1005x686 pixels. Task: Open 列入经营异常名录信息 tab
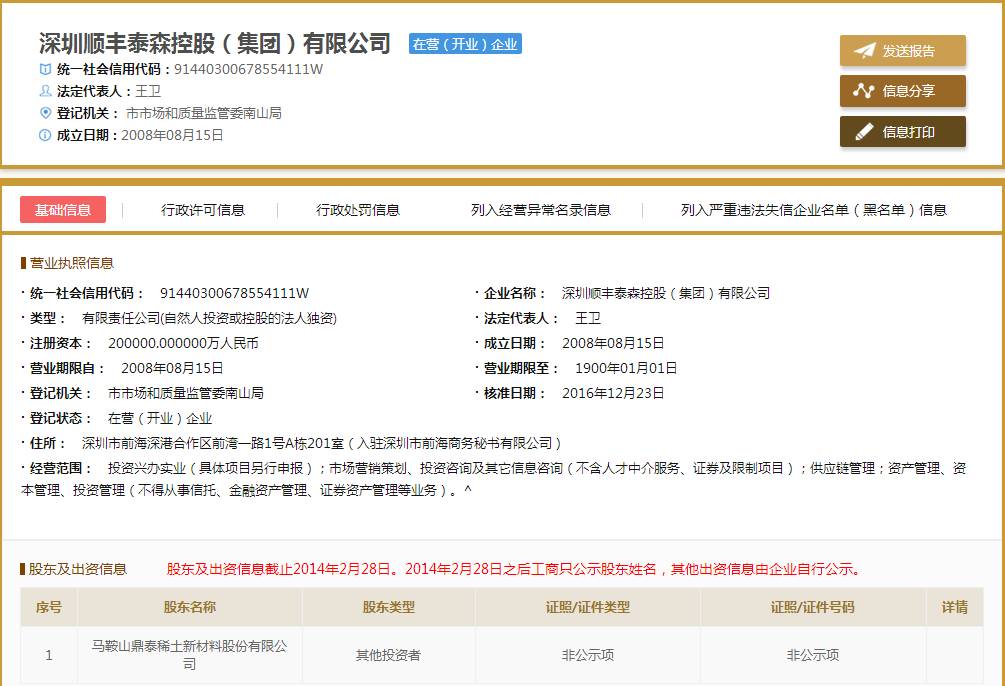pyautogui.click(x=541, y=210)
